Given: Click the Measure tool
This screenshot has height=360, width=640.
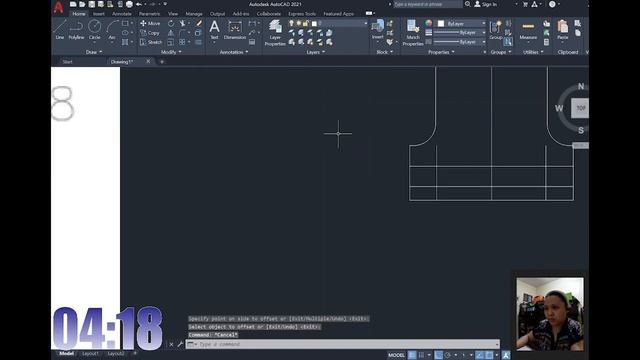Looking at the screenshot, I should click(528, 29).
